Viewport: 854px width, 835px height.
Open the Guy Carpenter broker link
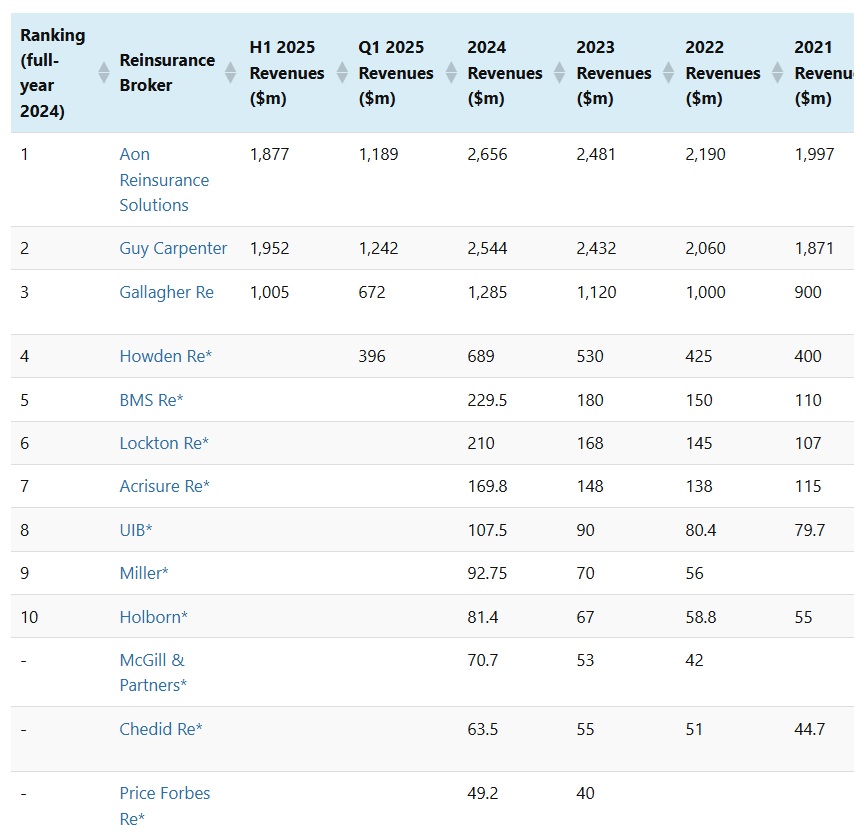173,248
